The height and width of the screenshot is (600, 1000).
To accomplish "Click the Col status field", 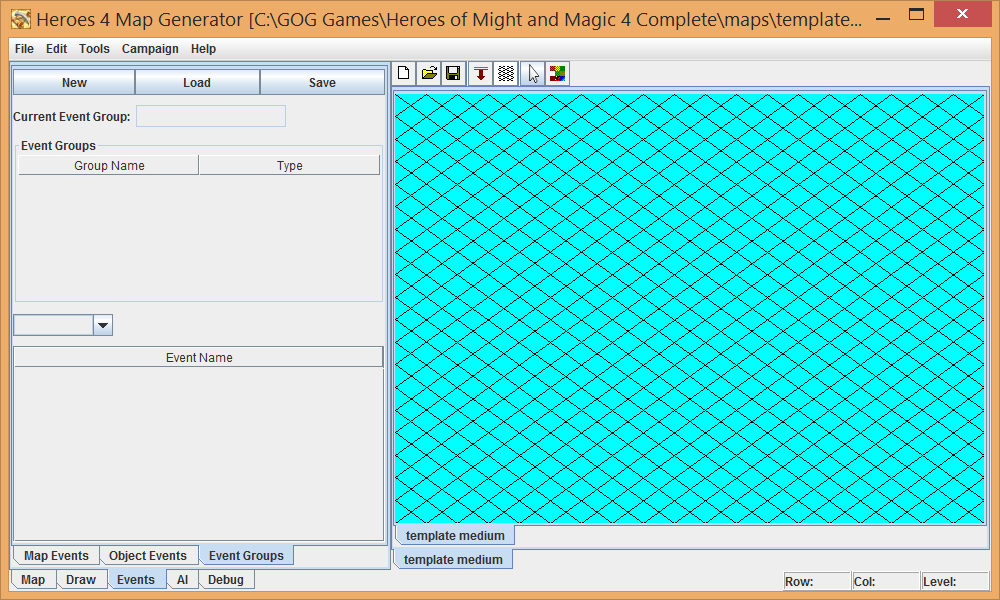I will [x=886, y=582].
